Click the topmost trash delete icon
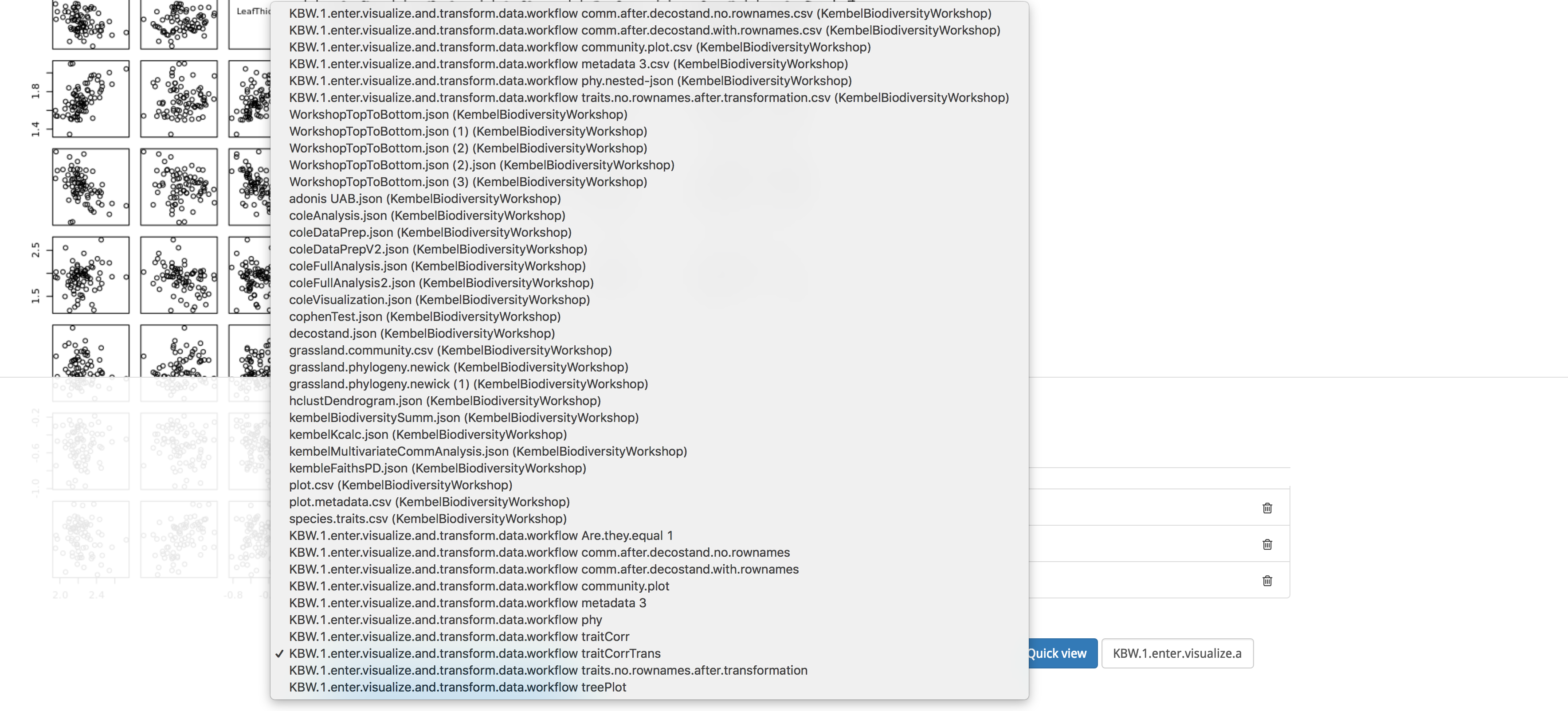Screen dimensions: 1568x711 click(x=1267, y=508)
